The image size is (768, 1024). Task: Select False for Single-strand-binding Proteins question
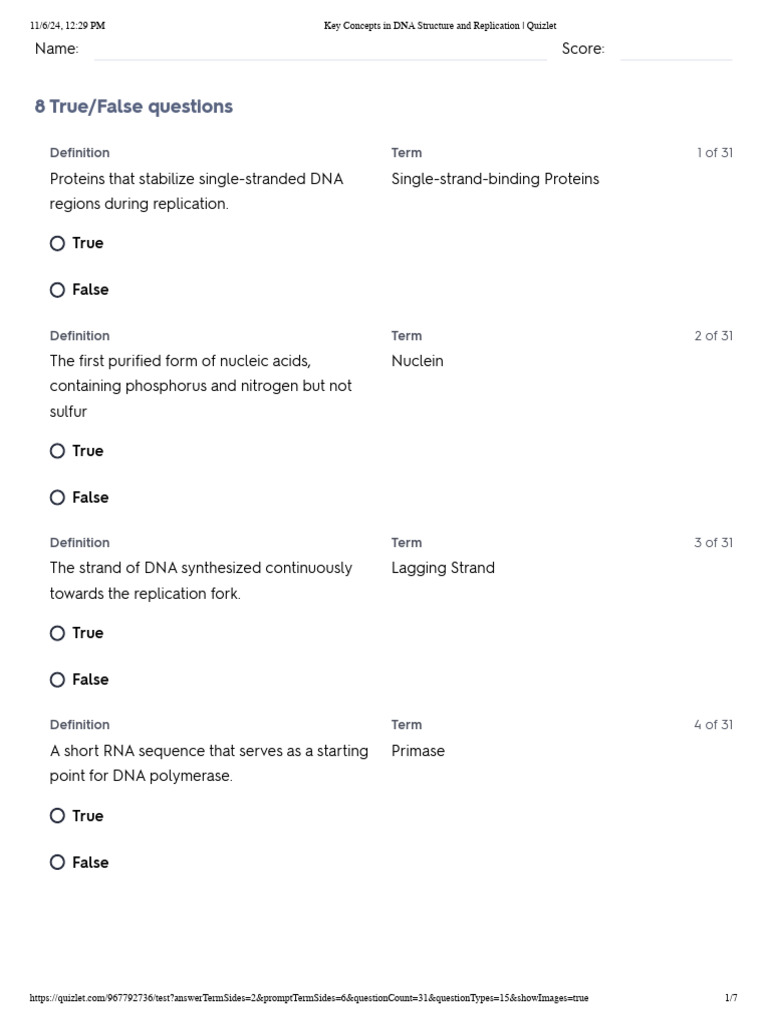pos(58,290)
